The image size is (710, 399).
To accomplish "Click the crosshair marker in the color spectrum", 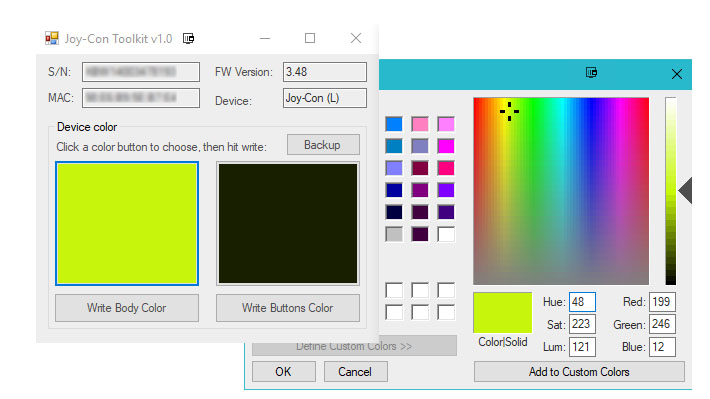I will pyautogui.click(x=509, y=111).
